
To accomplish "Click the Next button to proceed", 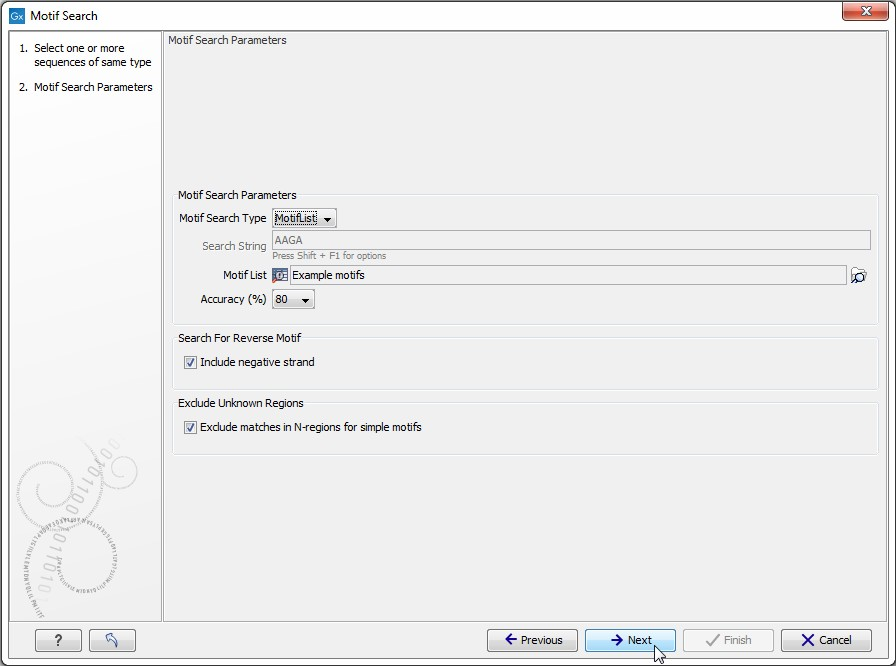I will [x=630, y=640].
